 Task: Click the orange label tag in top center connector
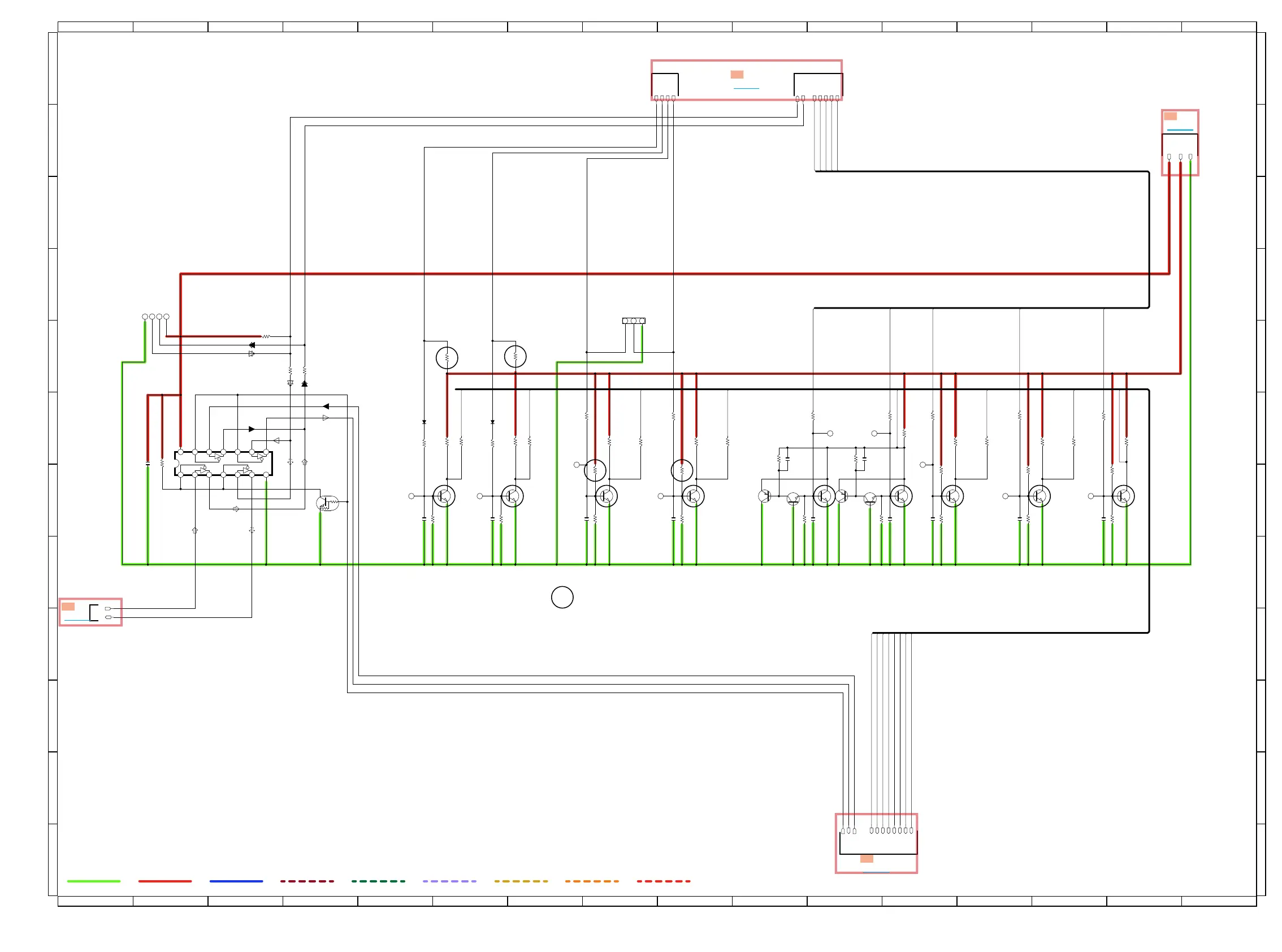[737, 74]
